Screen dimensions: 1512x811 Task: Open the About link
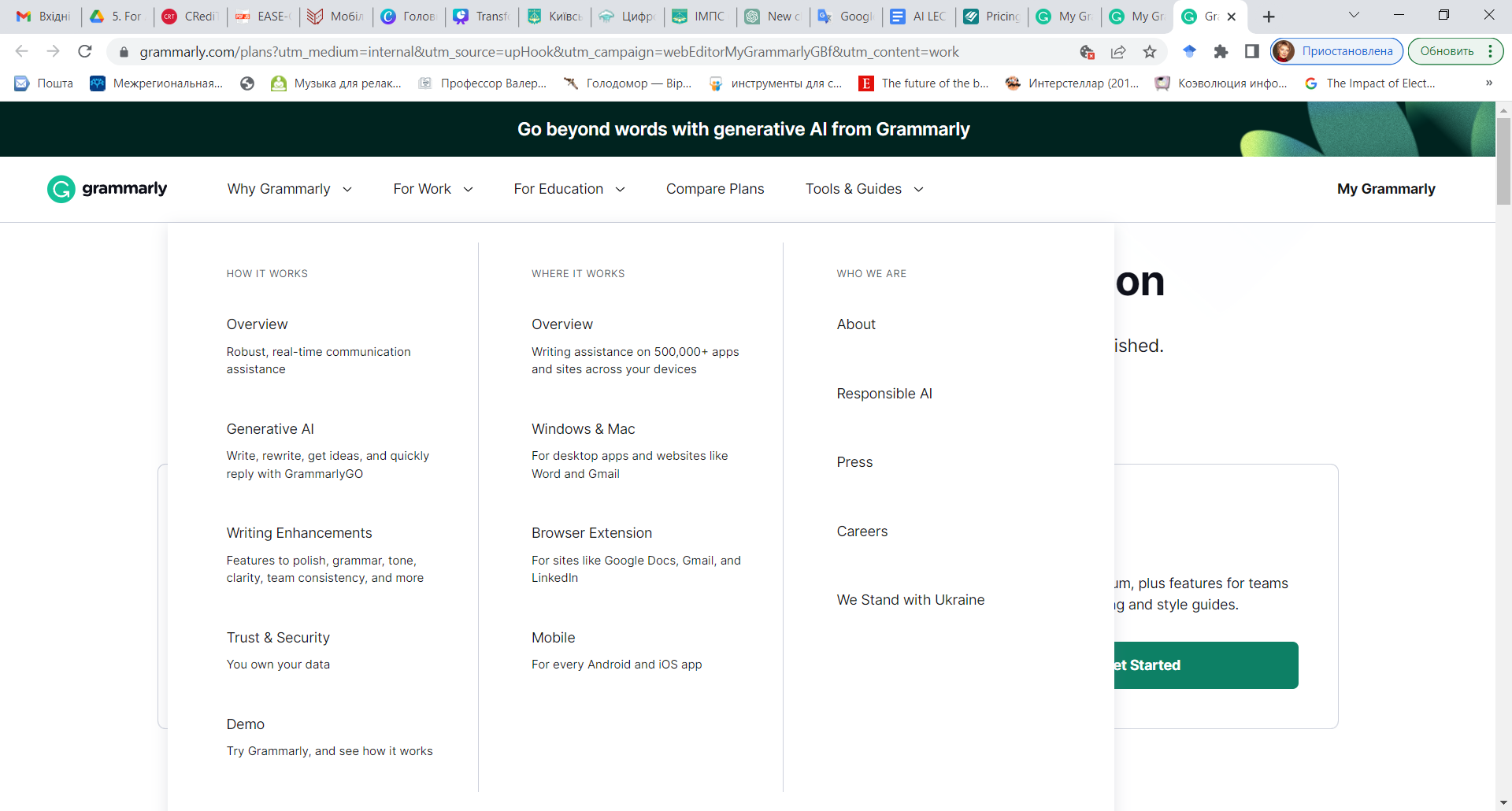(856, 324)
